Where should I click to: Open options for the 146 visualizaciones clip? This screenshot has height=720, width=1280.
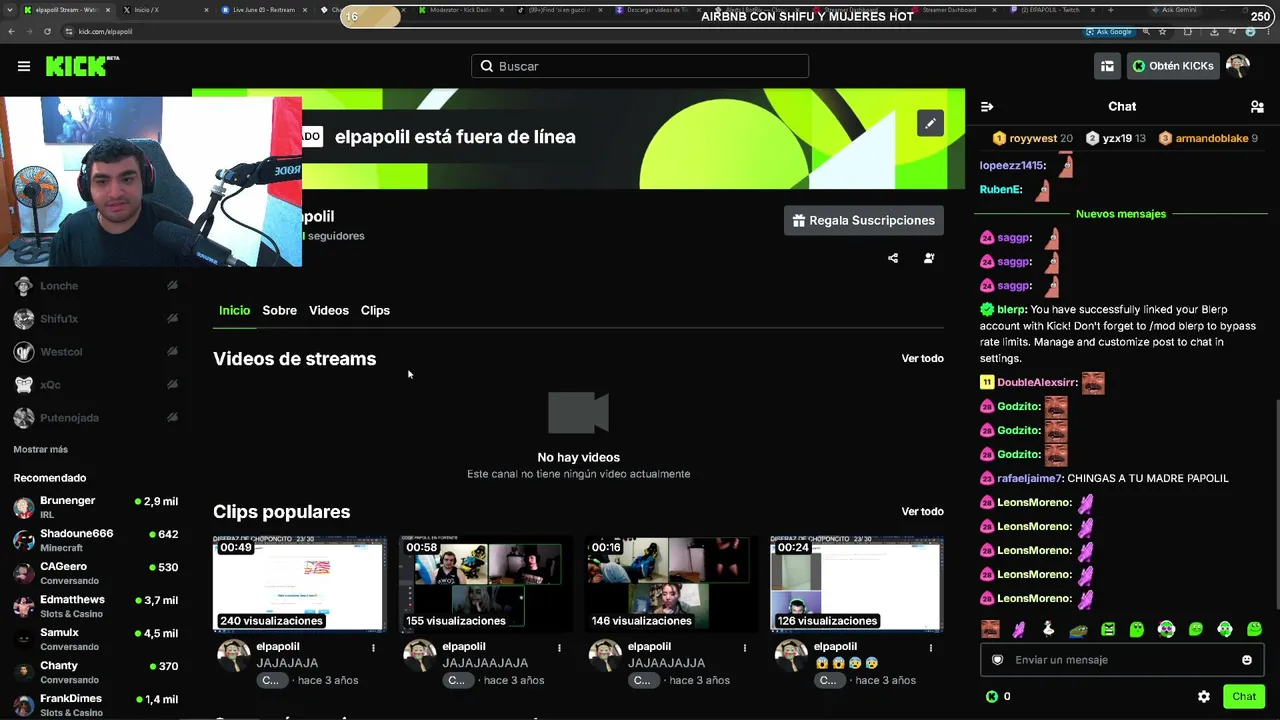point(745,648)
